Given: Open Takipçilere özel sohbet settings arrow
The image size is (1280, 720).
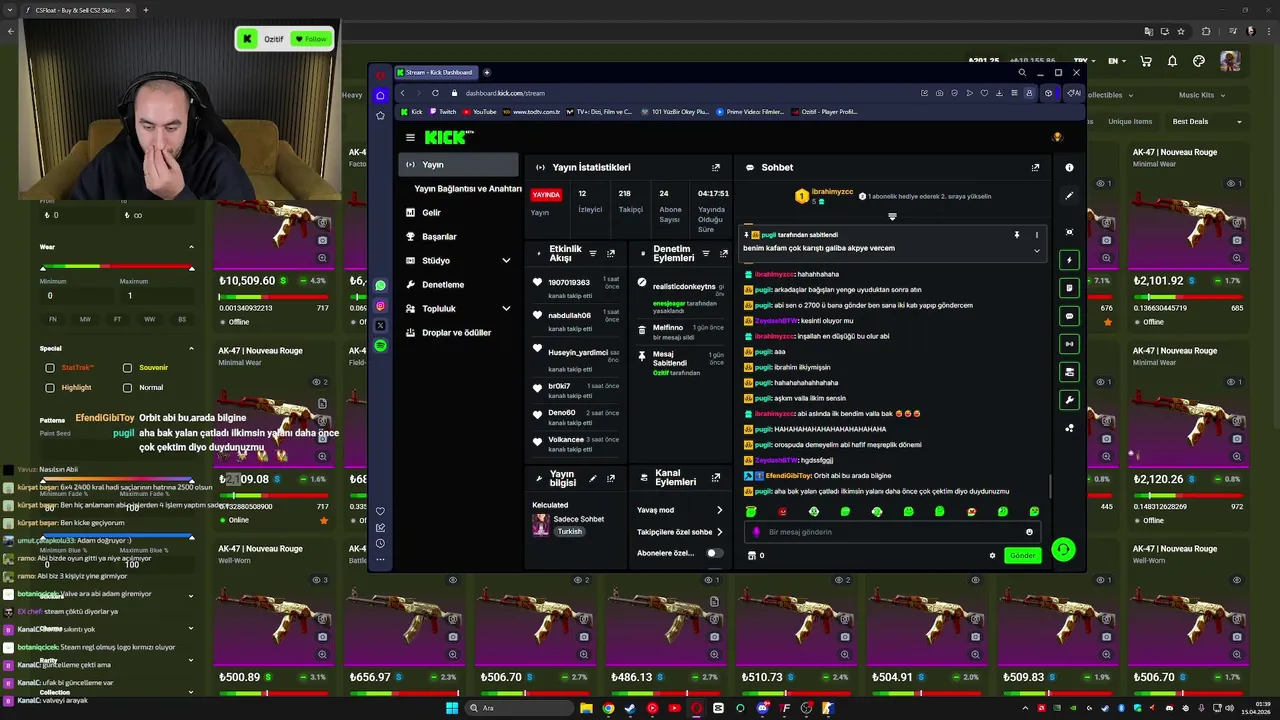Looking at the screenshot, I should (719, 532).
